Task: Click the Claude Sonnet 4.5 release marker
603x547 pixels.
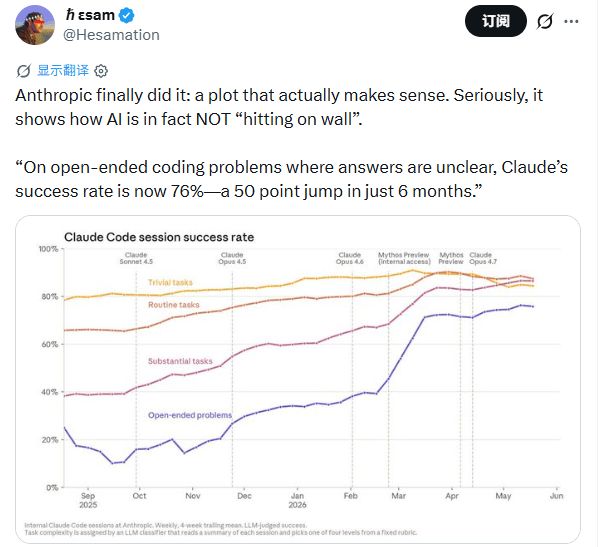Action: (x=136, y=258)
